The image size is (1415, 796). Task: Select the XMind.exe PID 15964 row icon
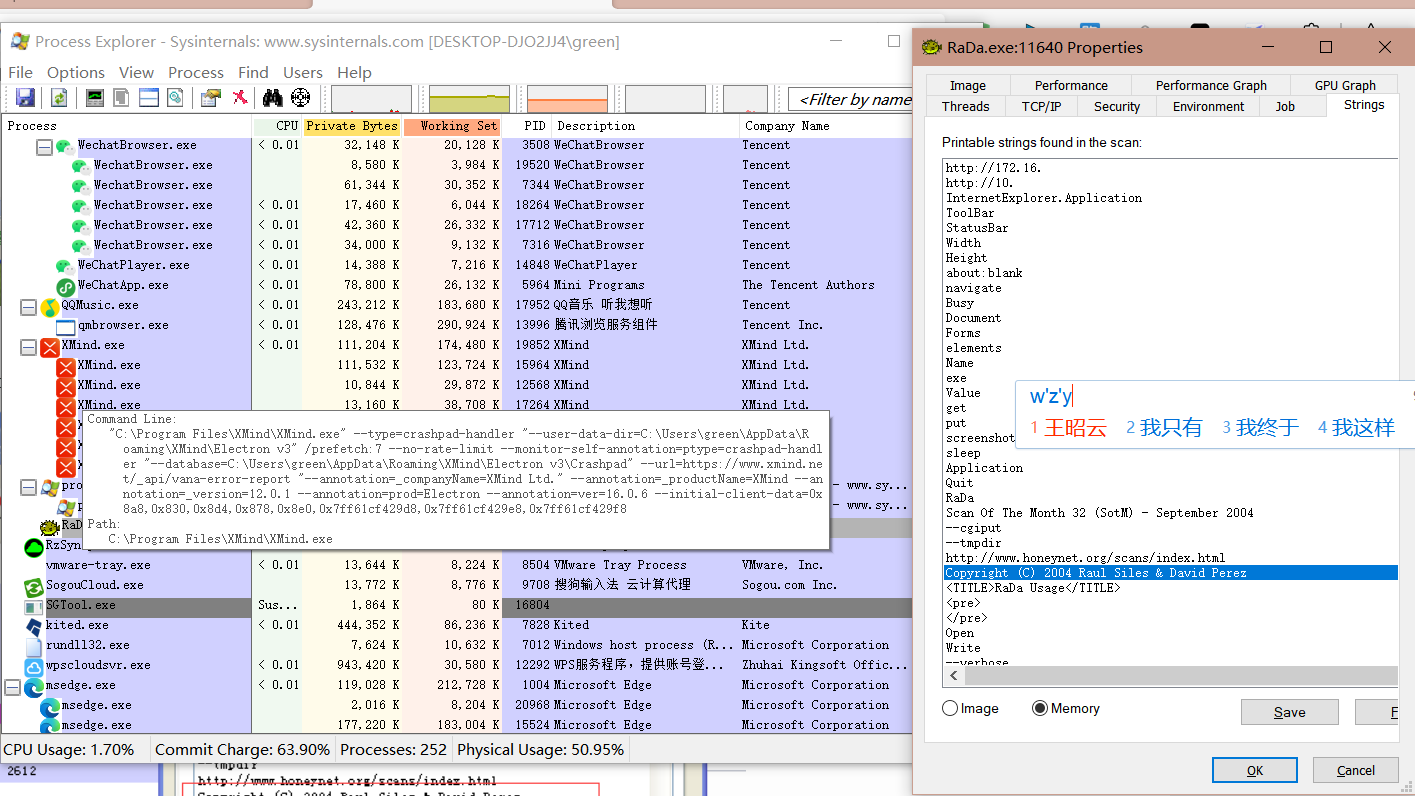66,366
